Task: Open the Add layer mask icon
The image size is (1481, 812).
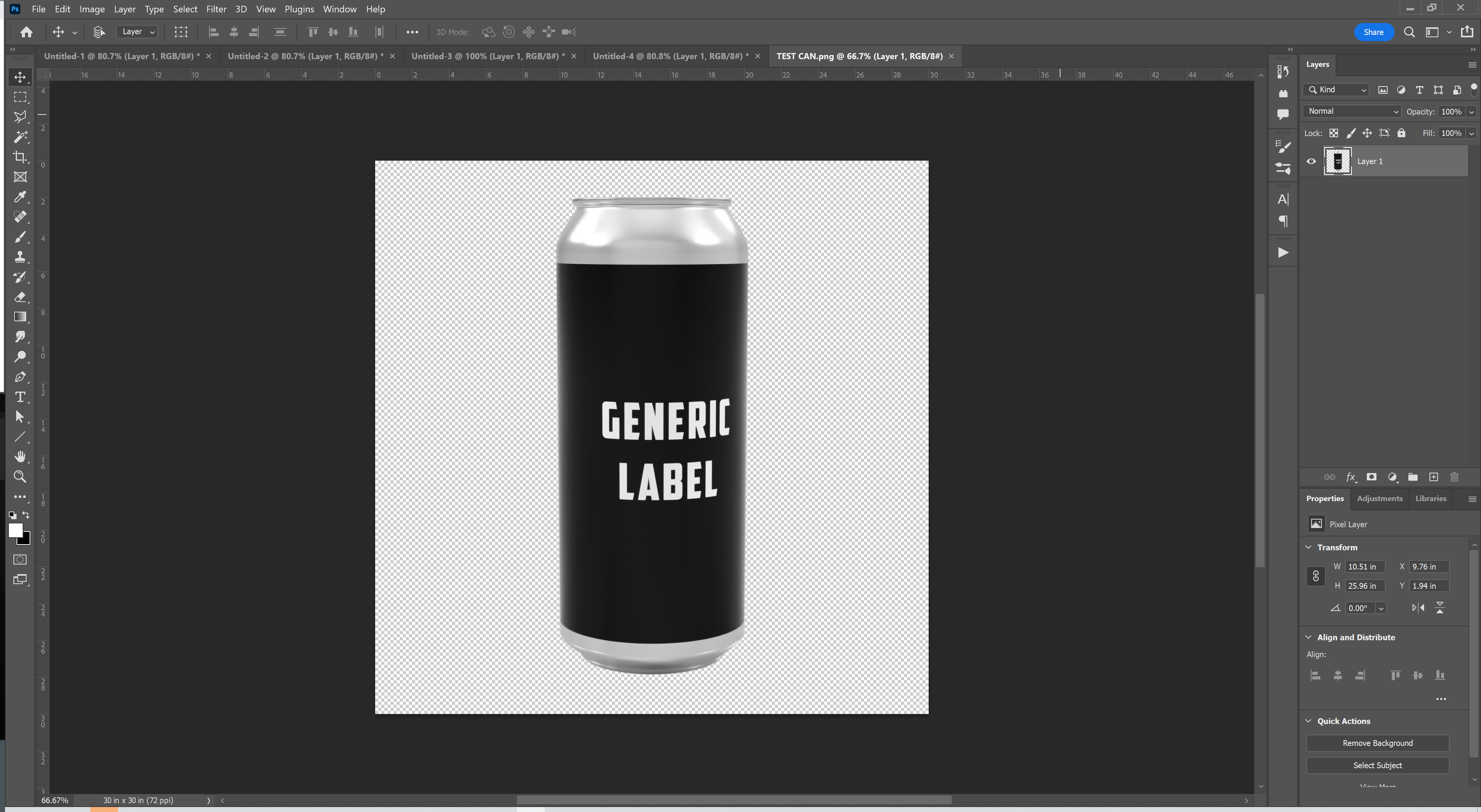Action: (1372, 478)
